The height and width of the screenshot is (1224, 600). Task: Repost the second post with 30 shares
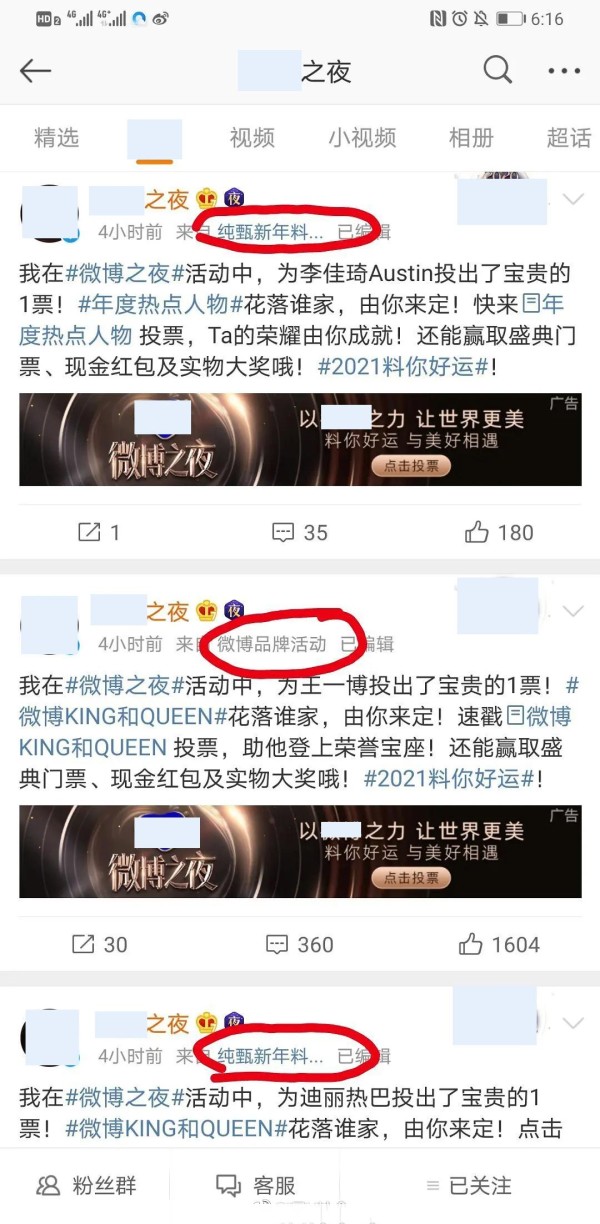tap(99, 944)
